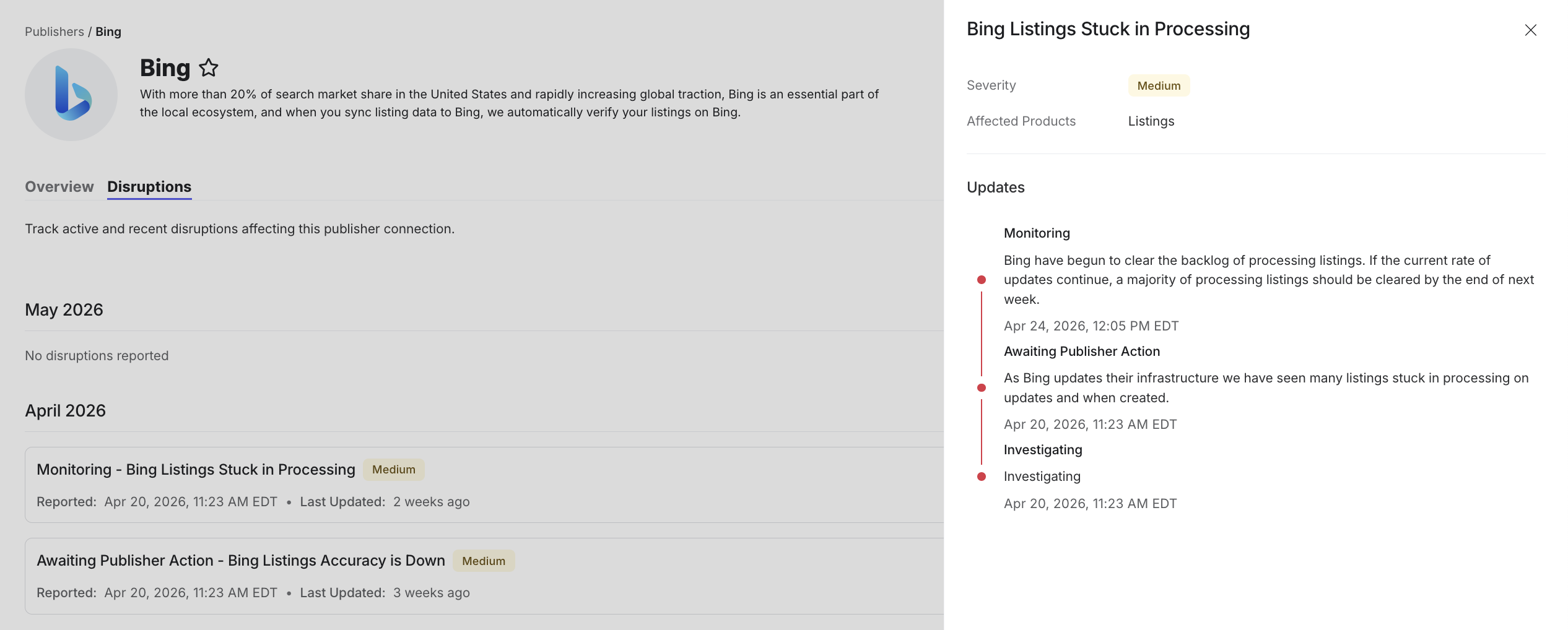Click the red dot beside Awaiting Publisher Action
This screenshot has height=630, width=1568.
982,388
